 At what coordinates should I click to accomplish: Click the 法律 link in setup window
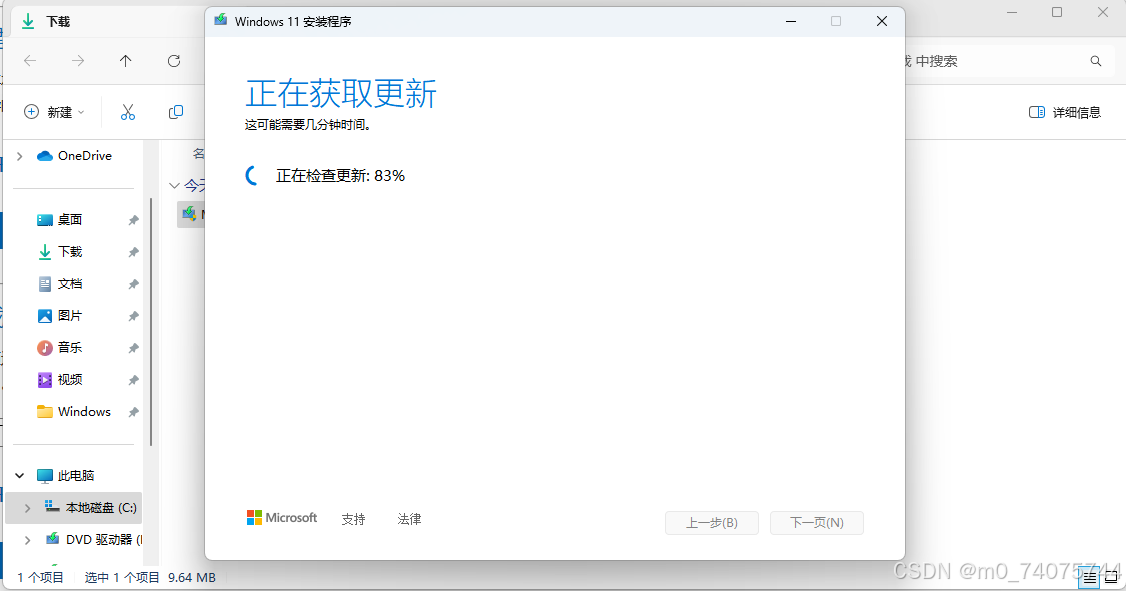click(409, 519)
